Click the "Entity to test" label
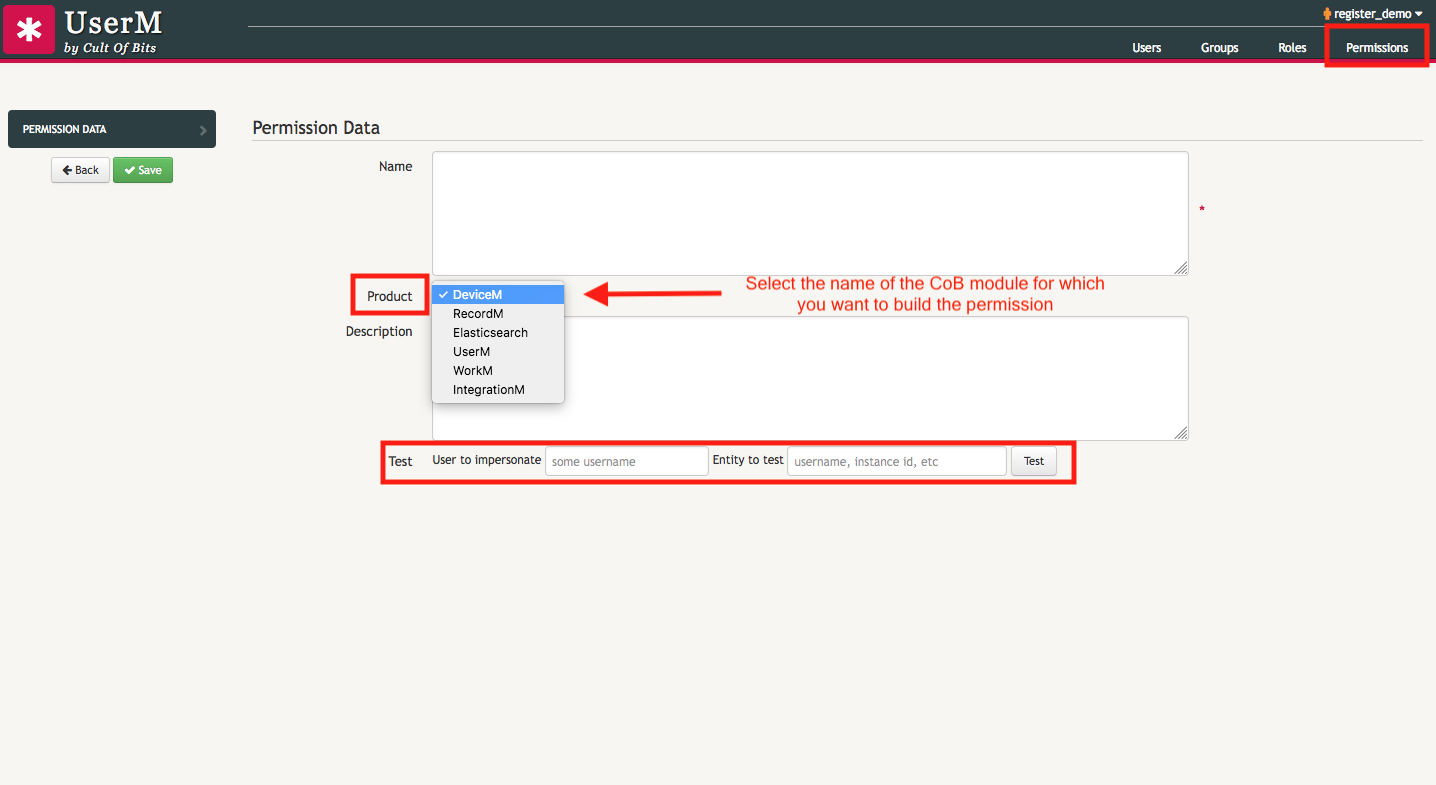 (x=748, y=460)
